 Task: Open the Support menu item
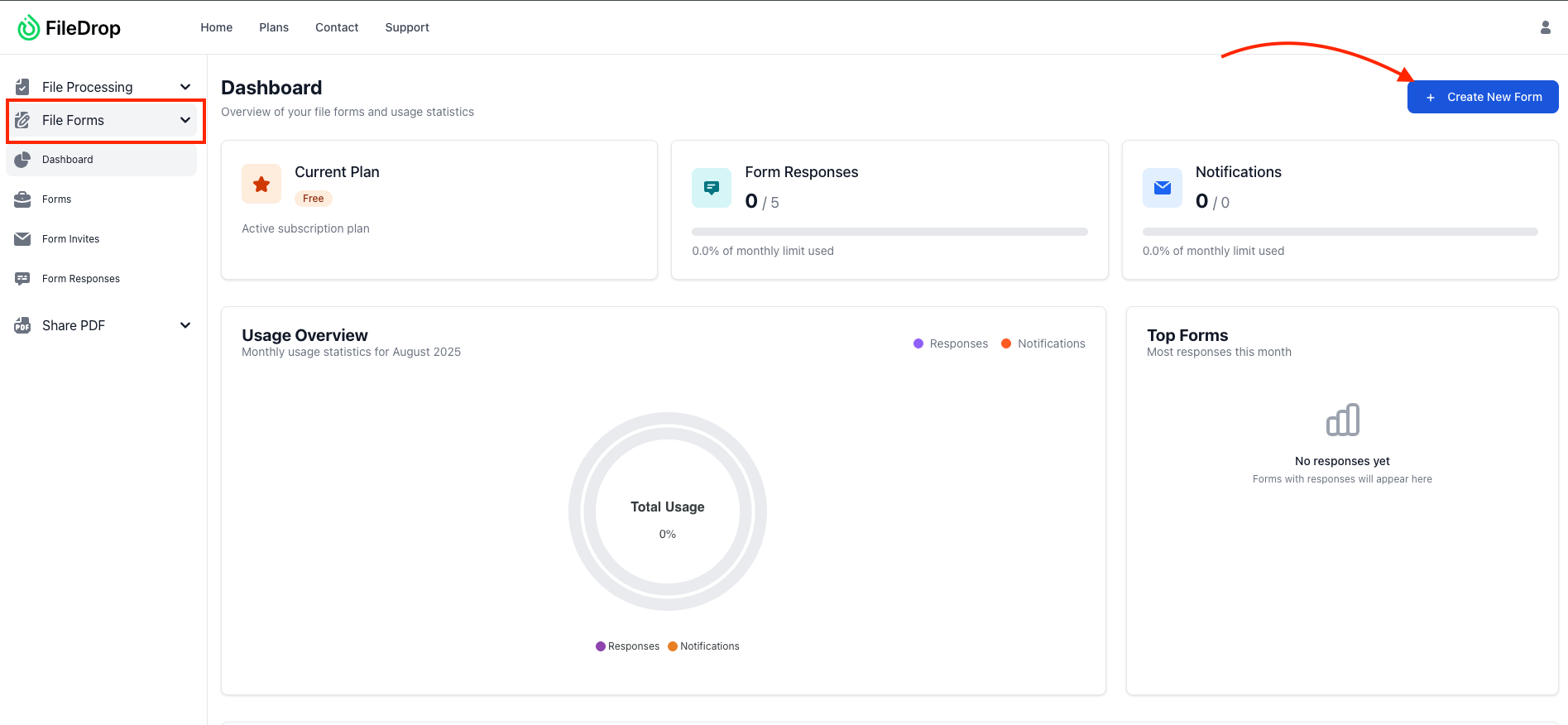pyautogui.click(x=407, y=27)
